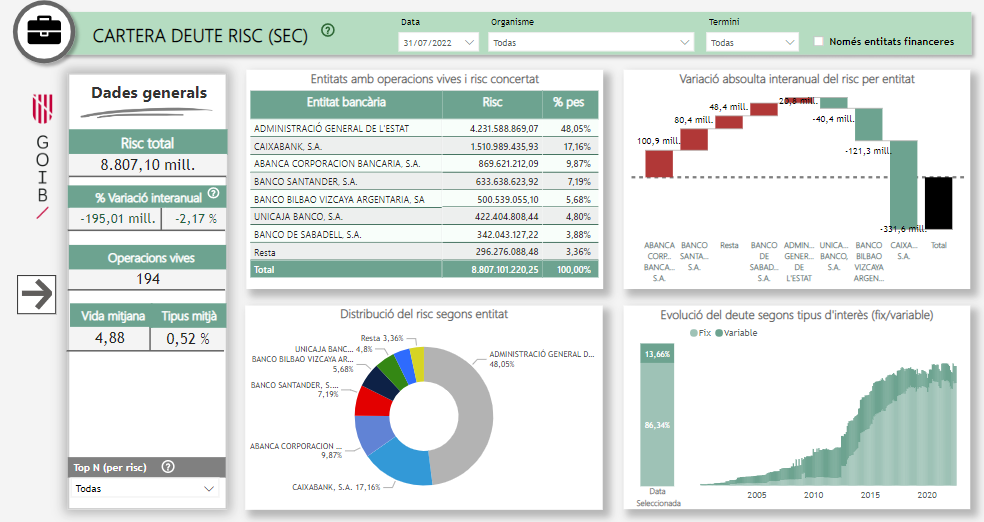Click the Vida mitjana value 4,88
The image size is (984, 522).
tap(110, 338)
